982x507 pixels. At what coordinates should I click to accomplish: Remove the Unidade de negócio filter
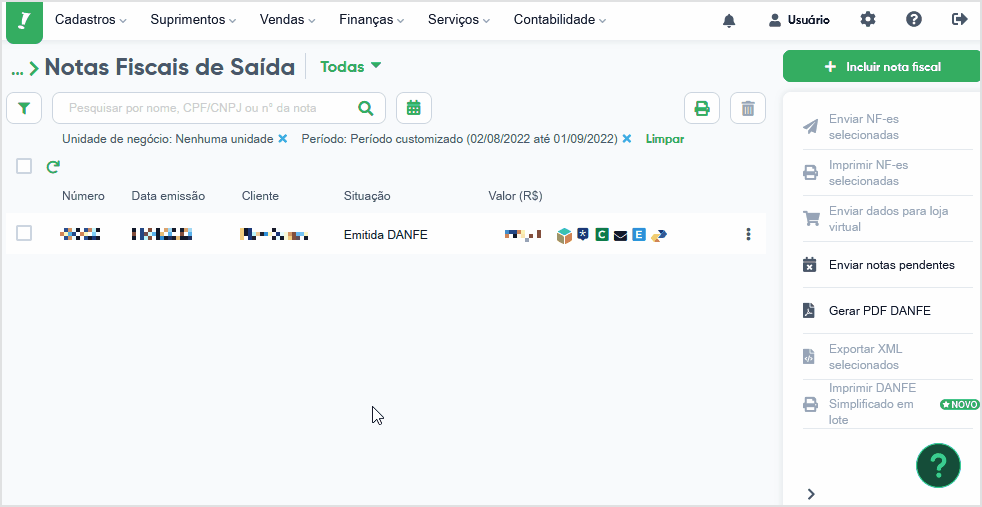[282, 139]
